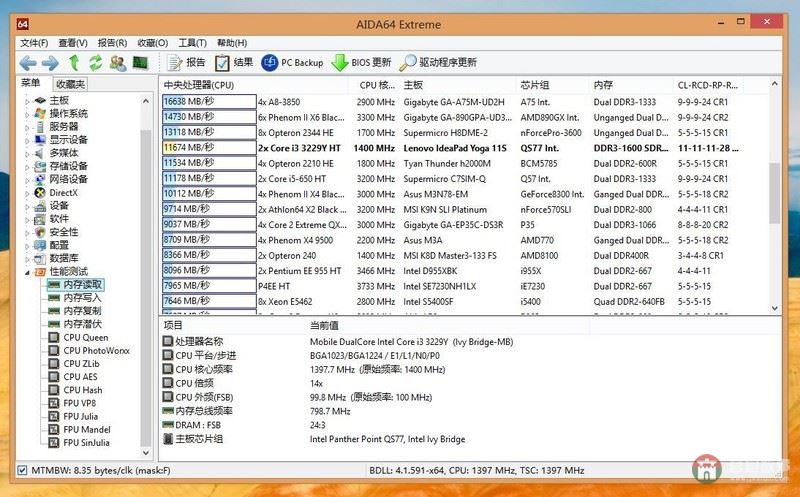
Task: Select CPU AES benchmark
Action: click(x=80, y=377)
